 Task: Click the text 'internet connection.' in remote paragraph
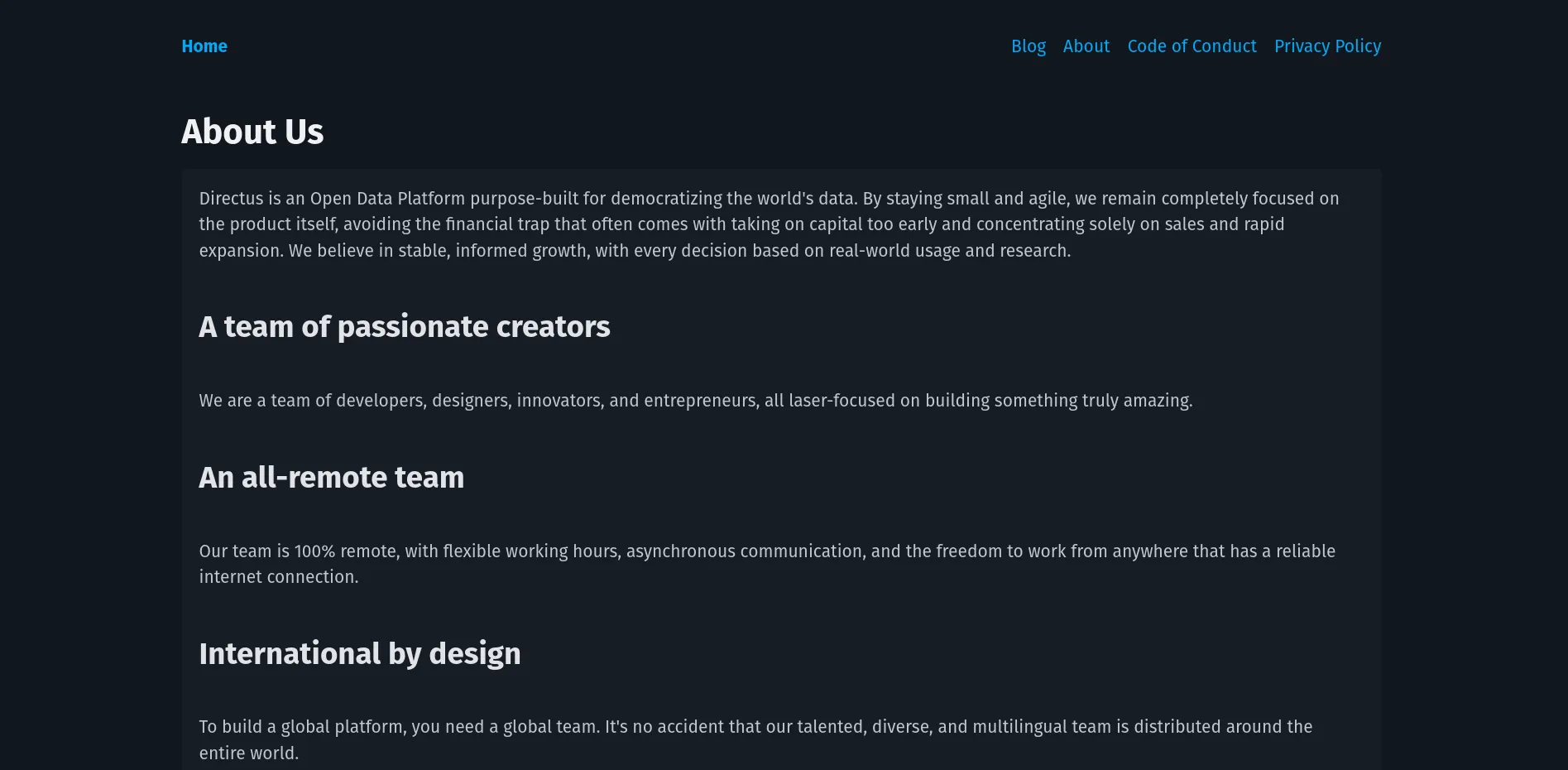(278, 577)
